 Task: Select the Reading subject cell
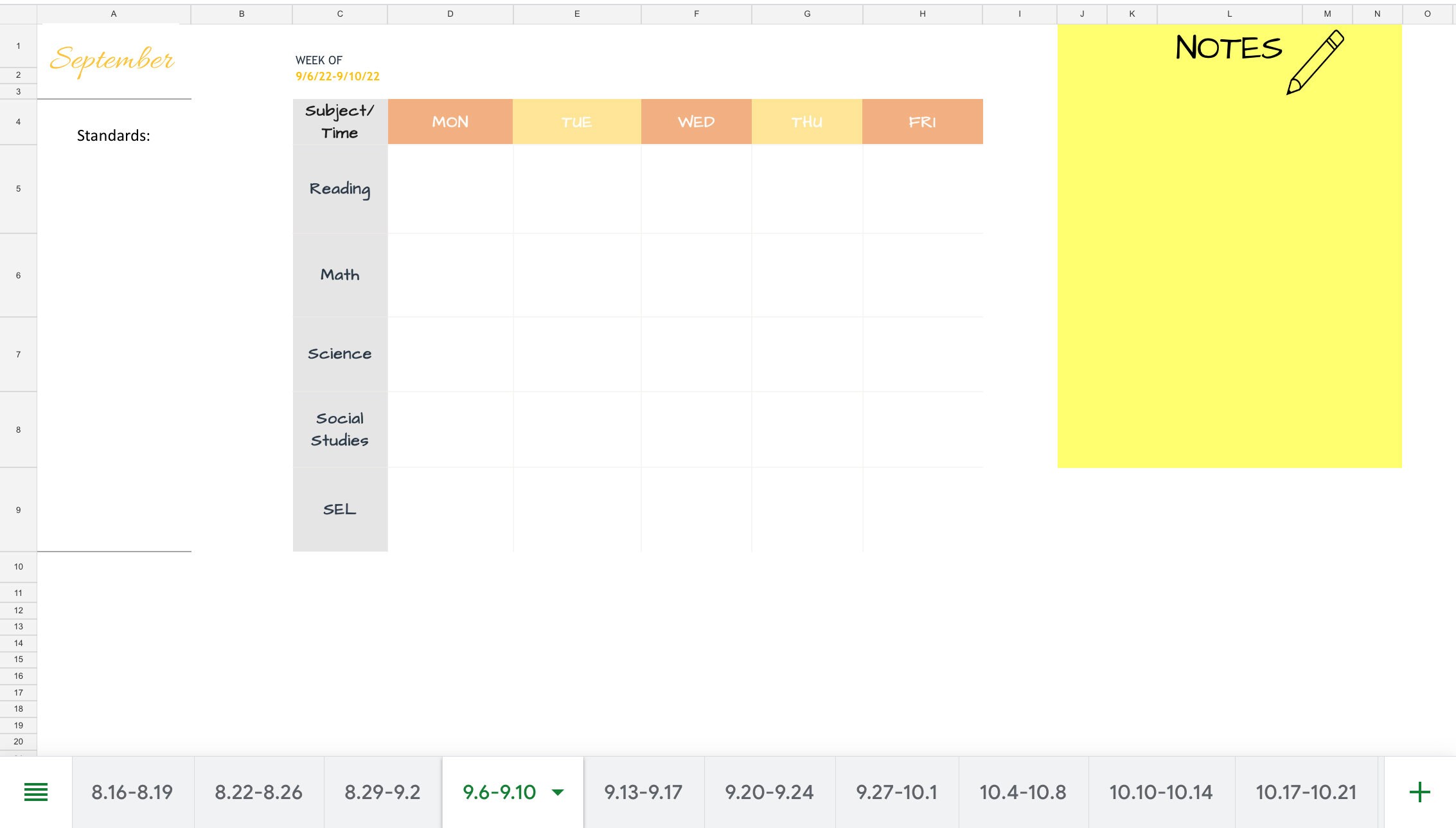pos(340,188)
